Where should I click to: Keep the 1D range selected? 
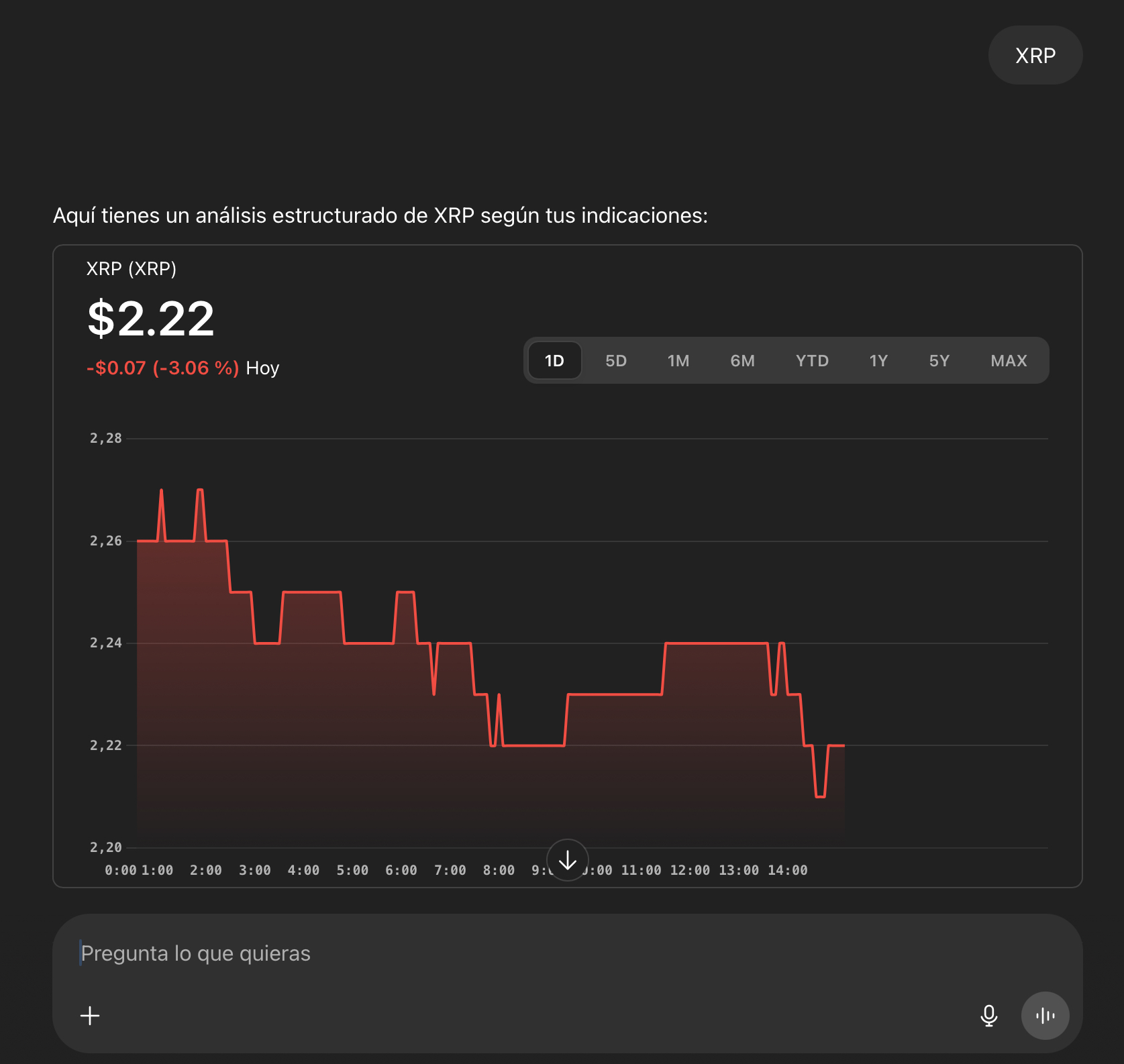554,360
